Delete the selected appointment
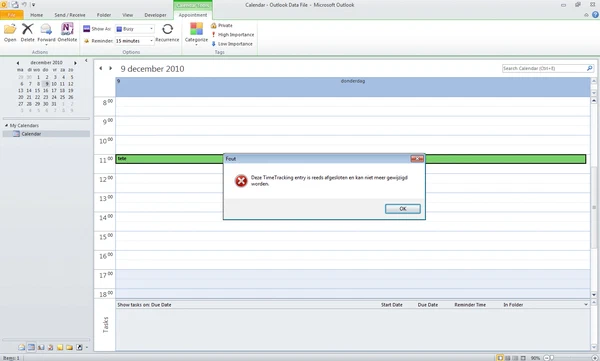600x361 pixels. (27, 33)
